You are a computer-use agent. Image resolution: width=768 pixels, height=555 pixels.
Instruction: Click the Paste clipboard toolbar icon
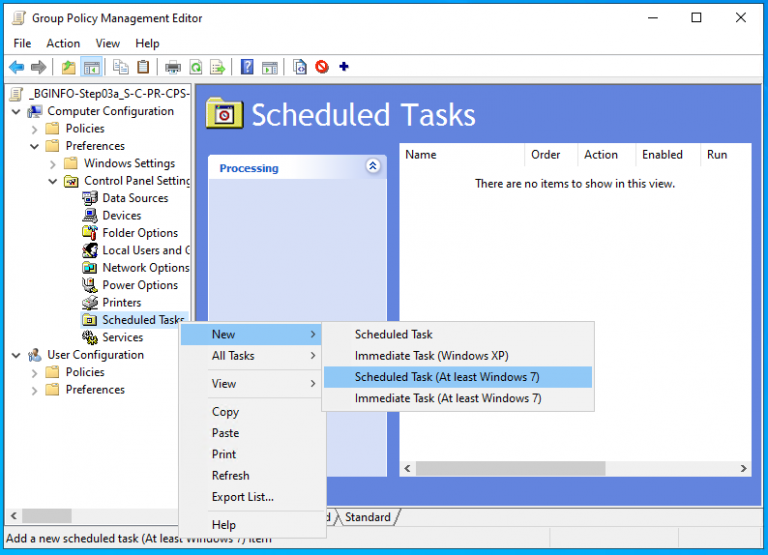click(x=143, y=67)
